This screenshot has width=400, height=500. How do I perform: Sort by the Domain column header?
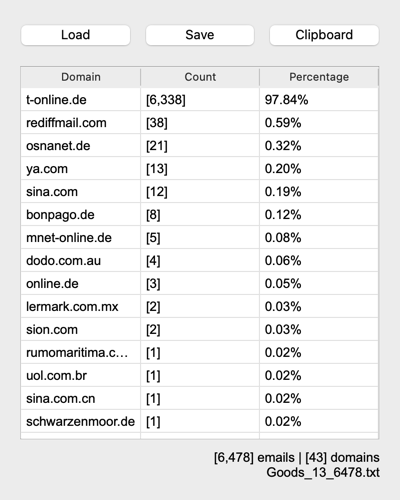(x=81, y=77)
